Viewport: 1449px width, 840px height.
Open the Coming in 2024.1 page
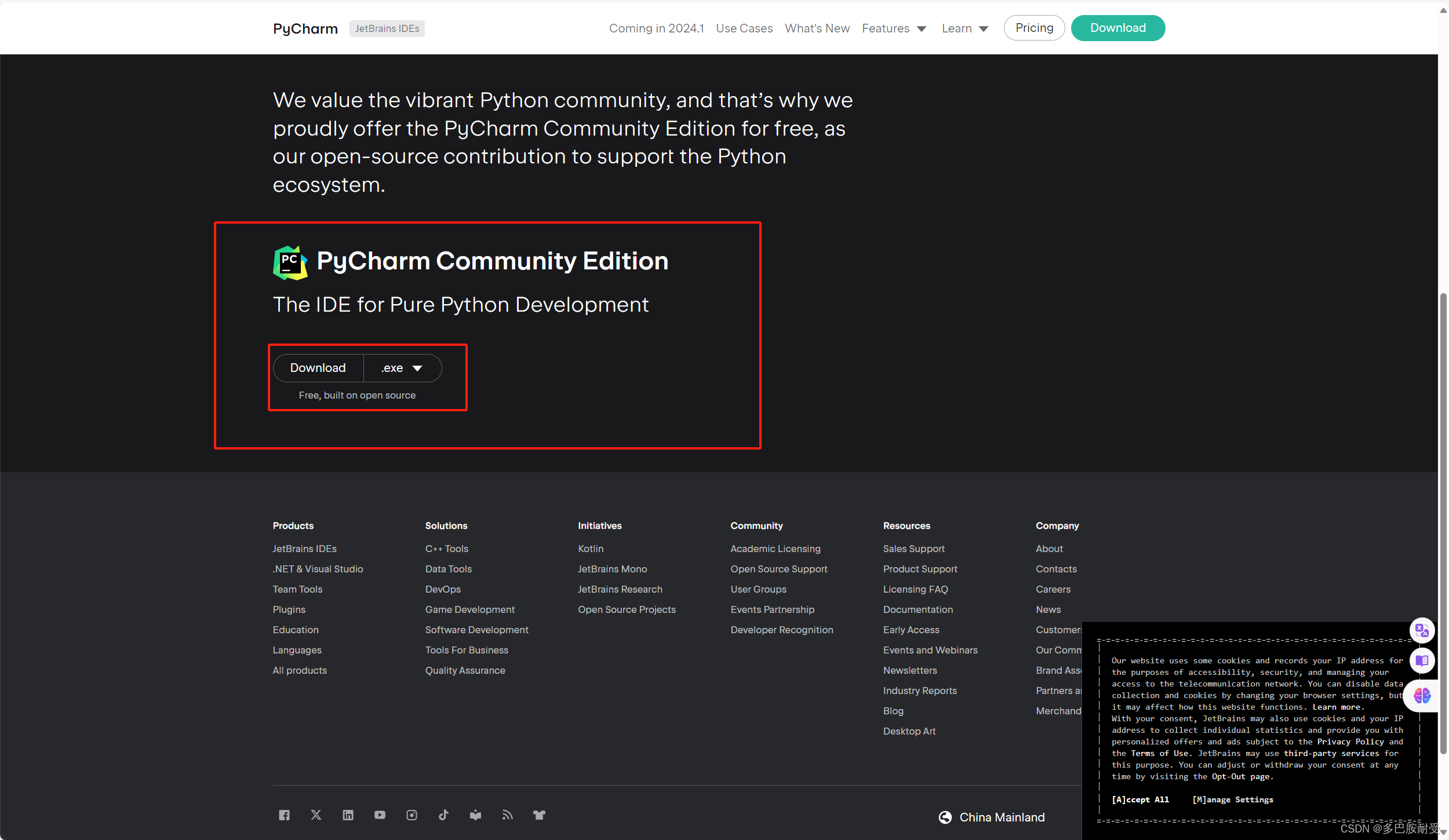pos(656,28)
